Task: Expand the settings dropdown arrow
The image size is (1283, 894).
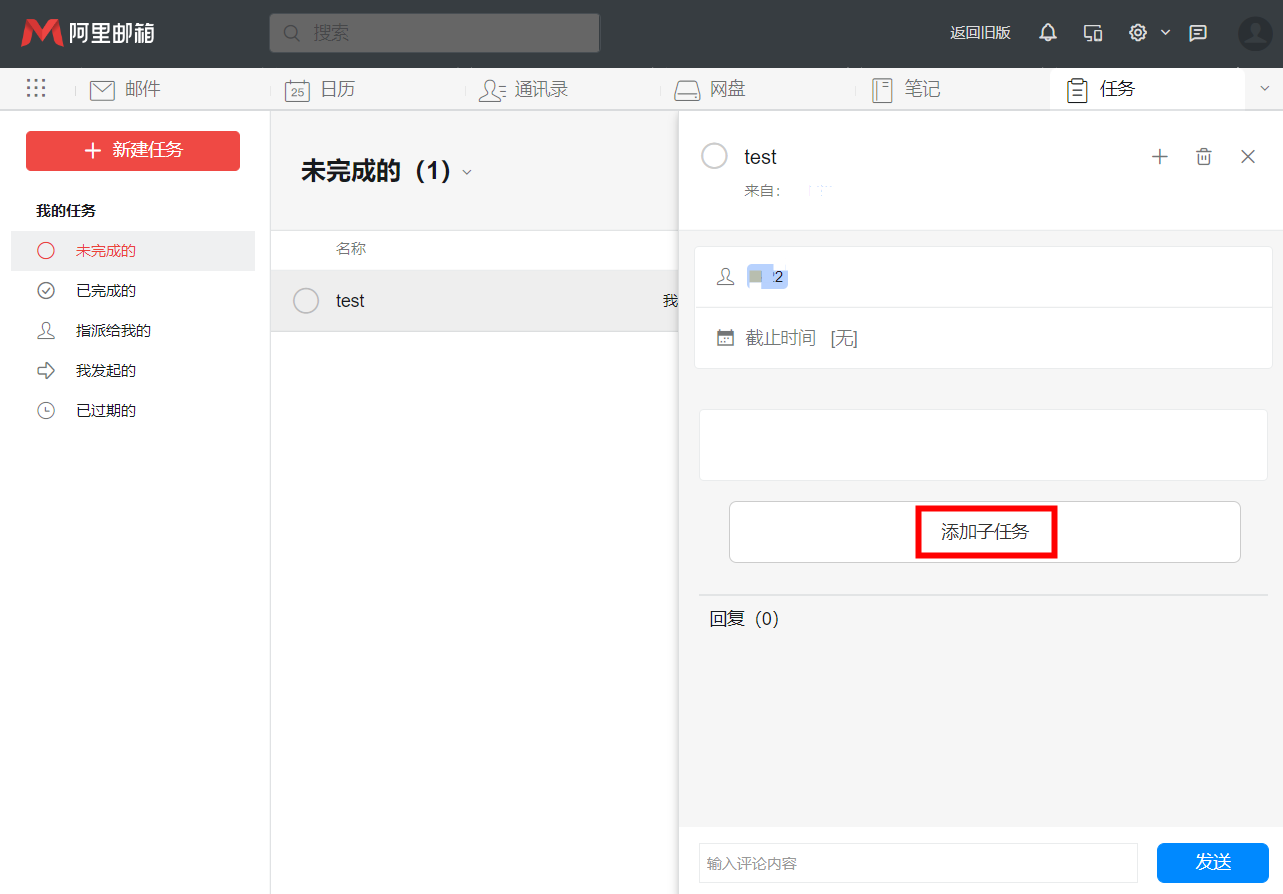Action: click(x=1165, y=33)
